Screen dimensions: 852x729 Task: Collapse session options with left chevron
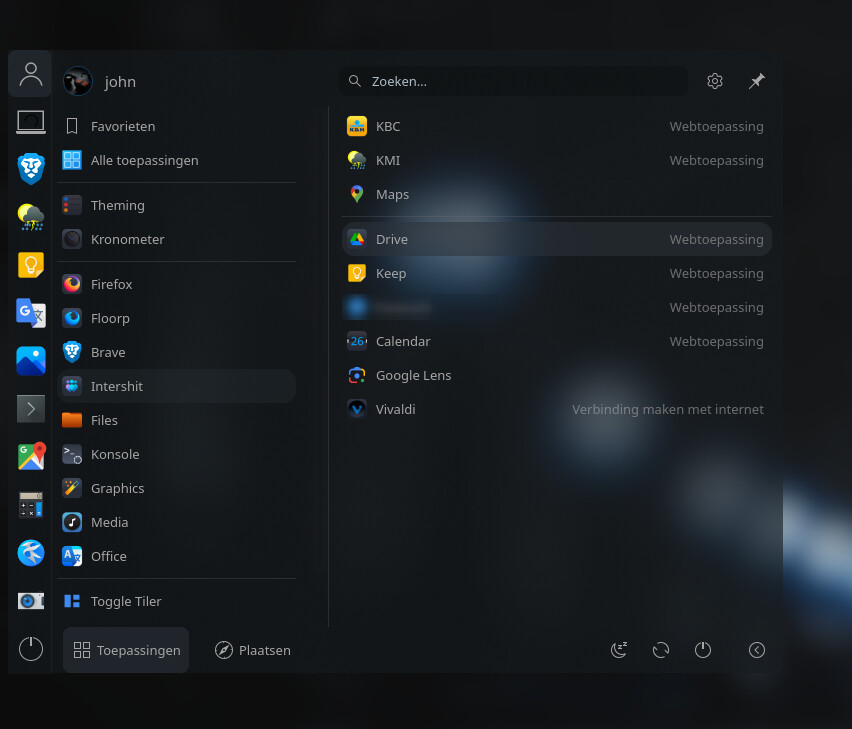coord(756,650)
